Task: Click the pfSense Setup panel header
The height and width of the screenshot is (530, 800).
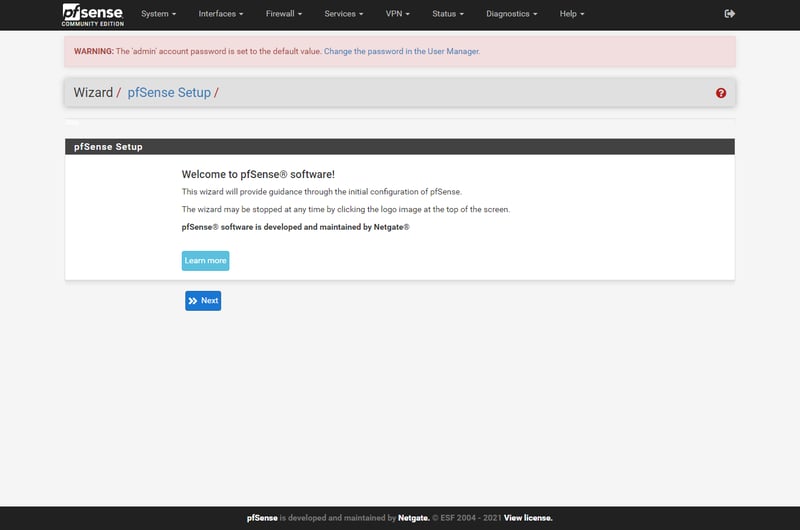Action: (400, 147)
